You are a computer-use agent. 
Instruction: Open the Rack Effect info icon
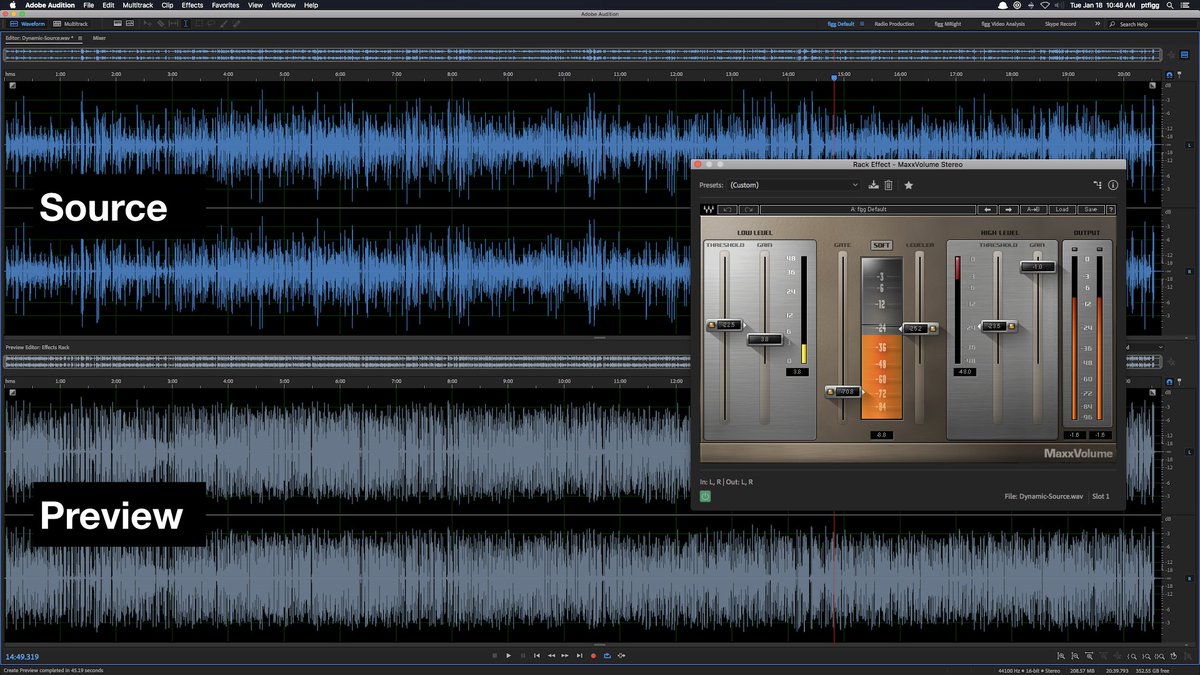[1113, 185]
